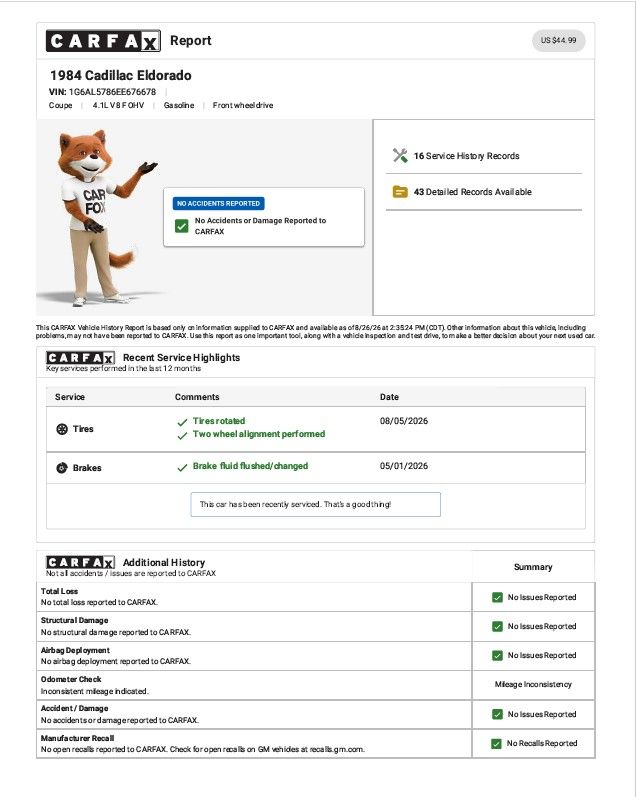The image size is (636, 797).
Task: Click the wrench Service History icon
Action: tap(400, 156)
